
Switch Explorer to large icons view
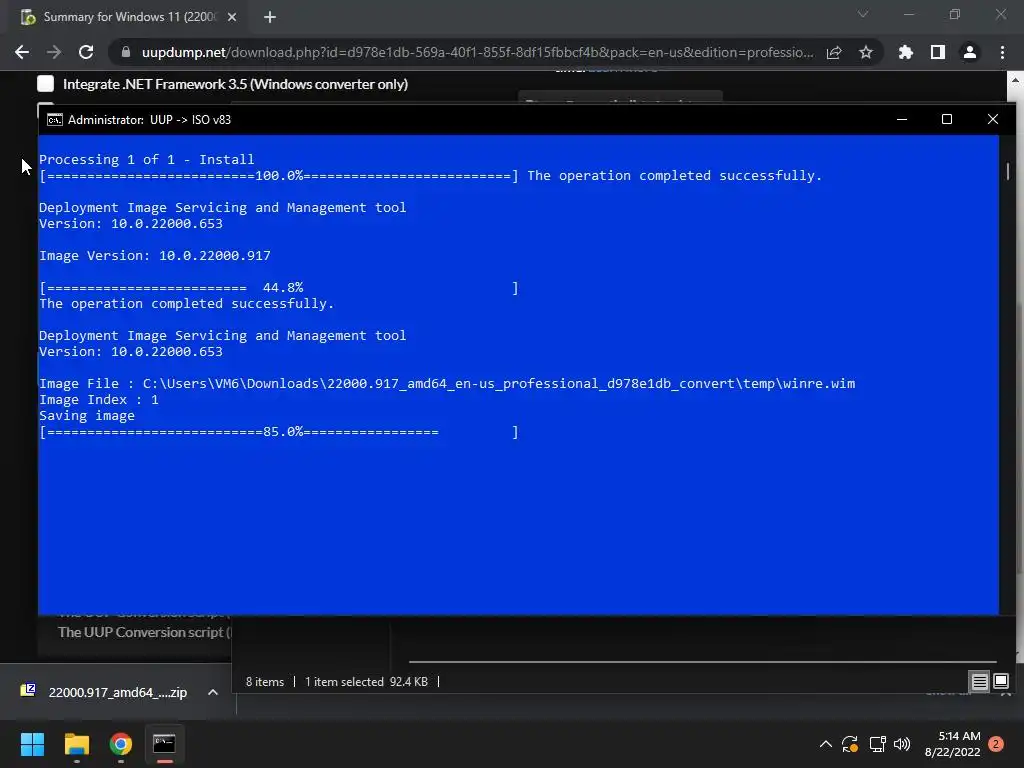point(1001,682)
